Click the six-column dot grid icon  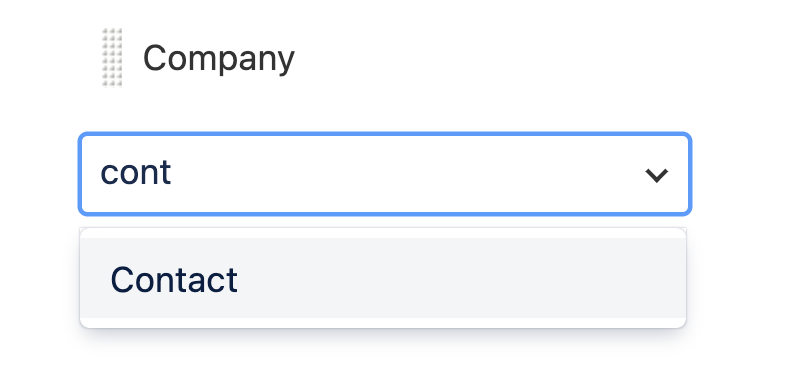click(112, 57)
